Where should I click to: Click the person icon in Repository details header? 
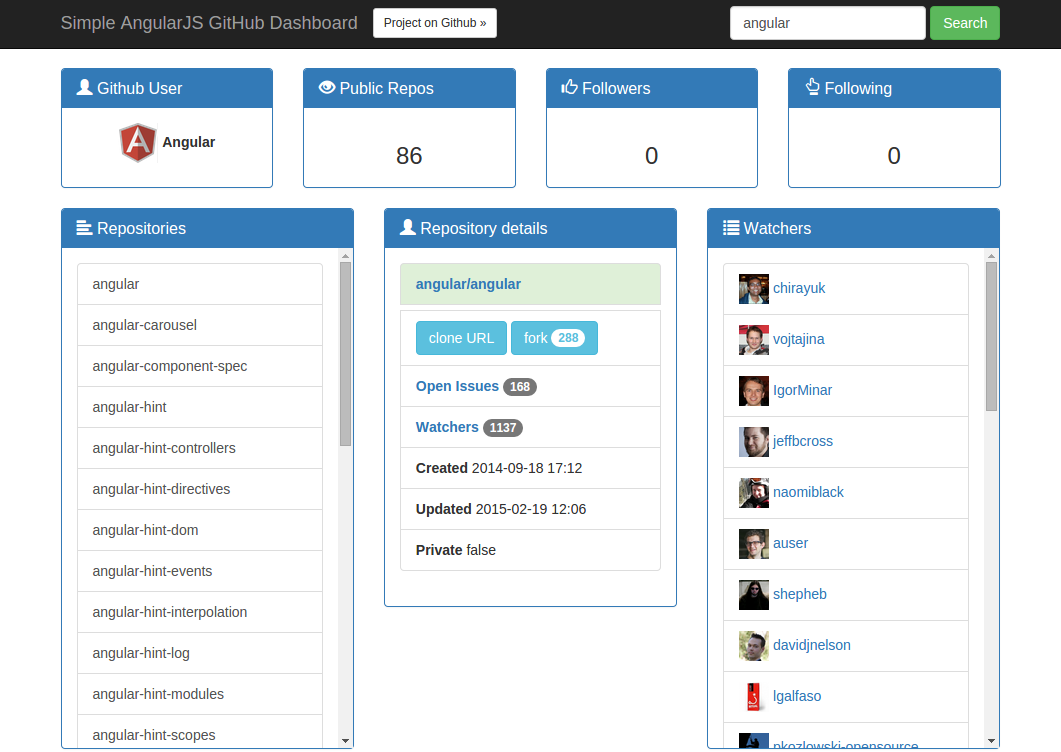tap(407, 227)
